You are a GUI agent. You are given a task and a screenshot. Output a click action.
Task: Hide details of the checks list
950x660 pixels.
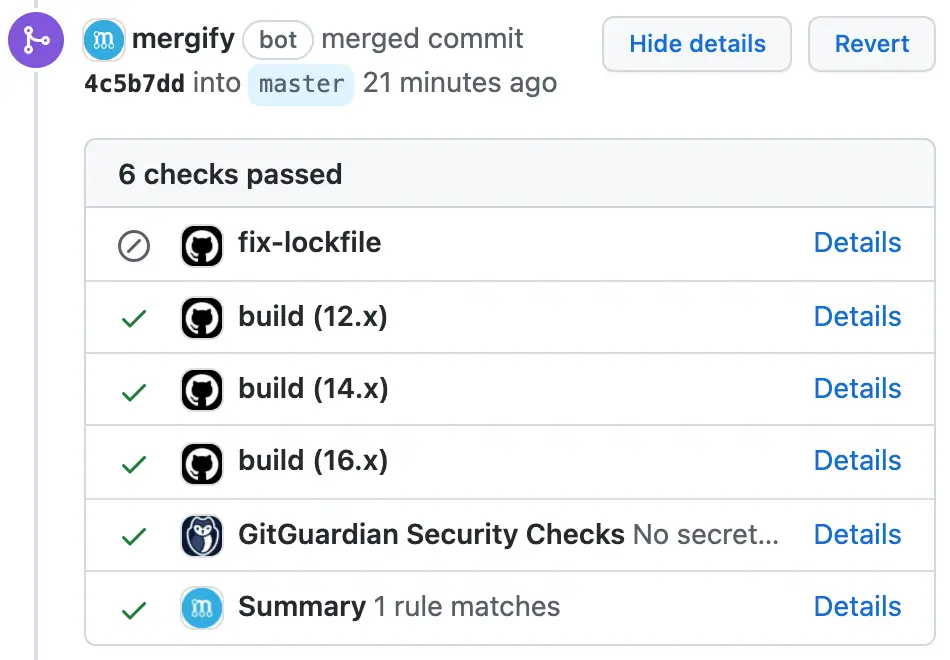pyautogui.click(x=697, y=44)
